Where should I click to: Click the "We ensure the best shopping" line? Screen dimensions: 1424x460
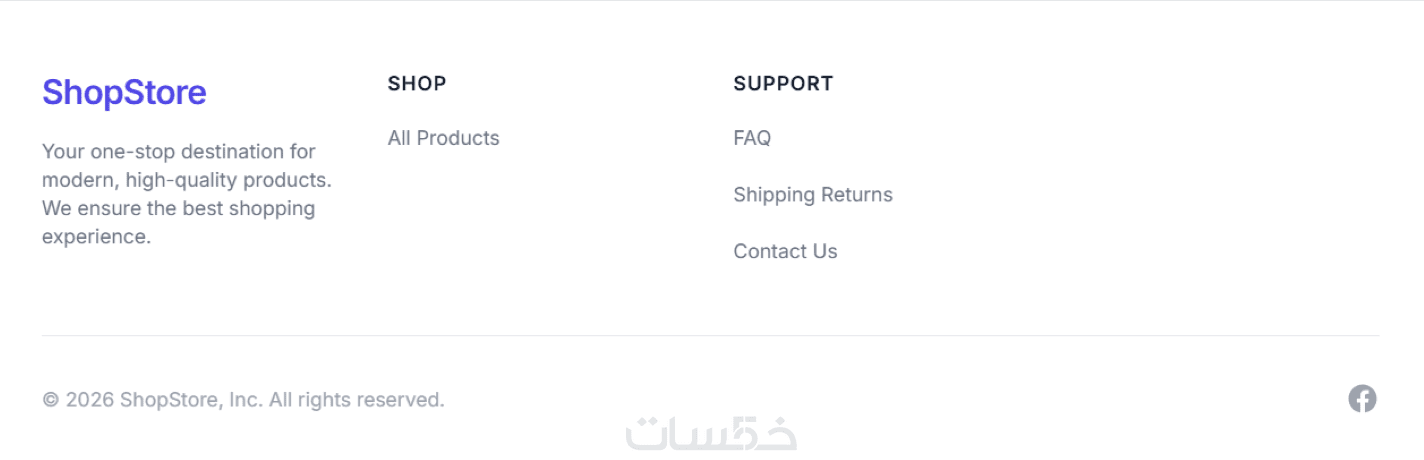178,209
